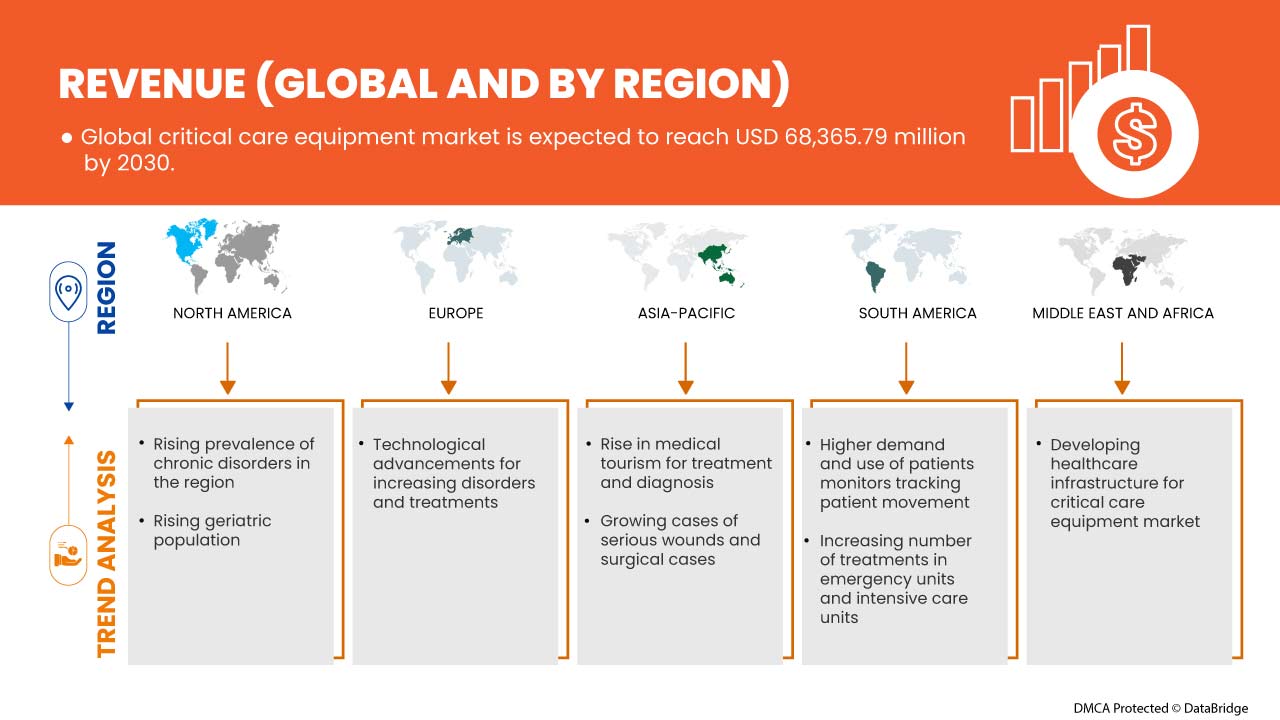Select the NORTH AMERICA label

(232, 313)
